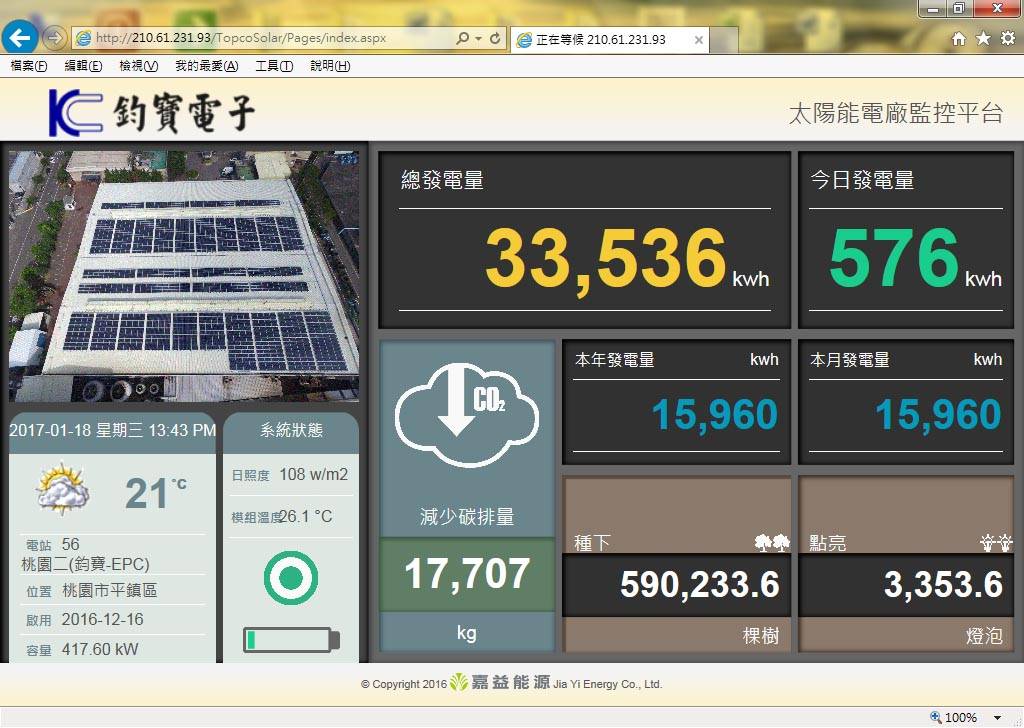
Task: Open the 檔案(F) menu
Action: point(28,66)
